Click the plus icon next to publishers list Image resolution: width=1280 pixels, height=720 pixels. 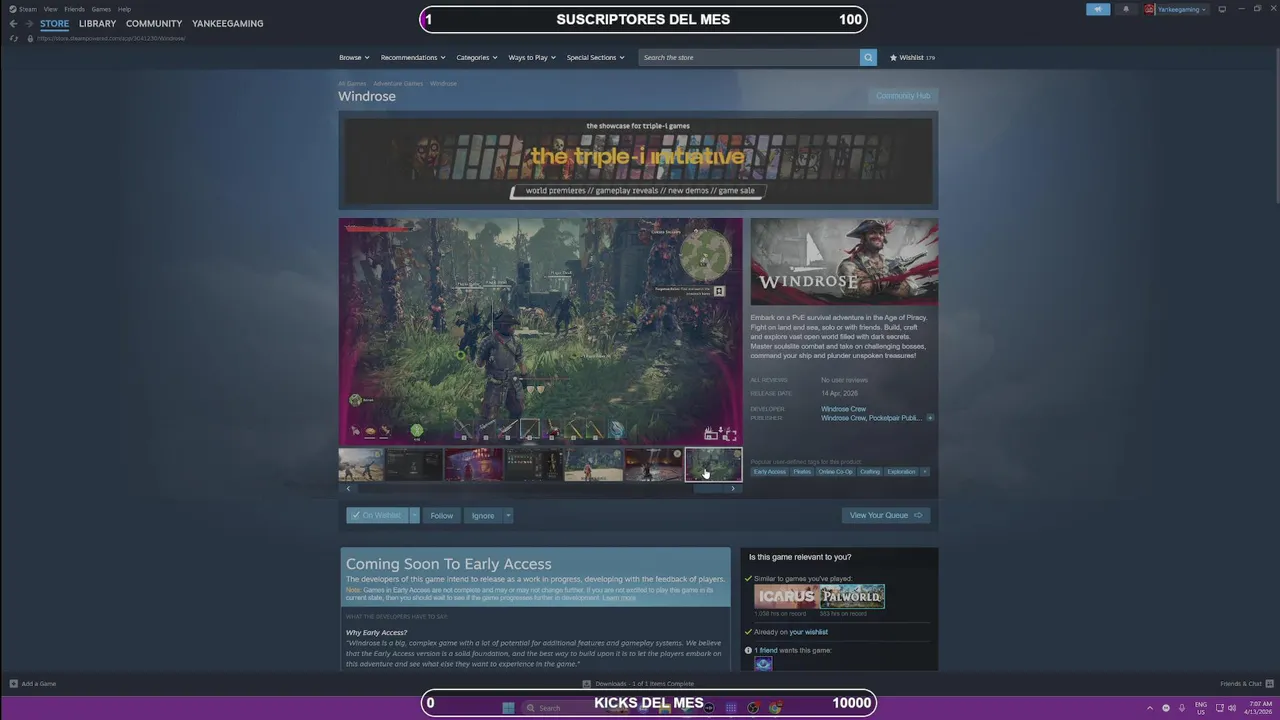(930, 418)
